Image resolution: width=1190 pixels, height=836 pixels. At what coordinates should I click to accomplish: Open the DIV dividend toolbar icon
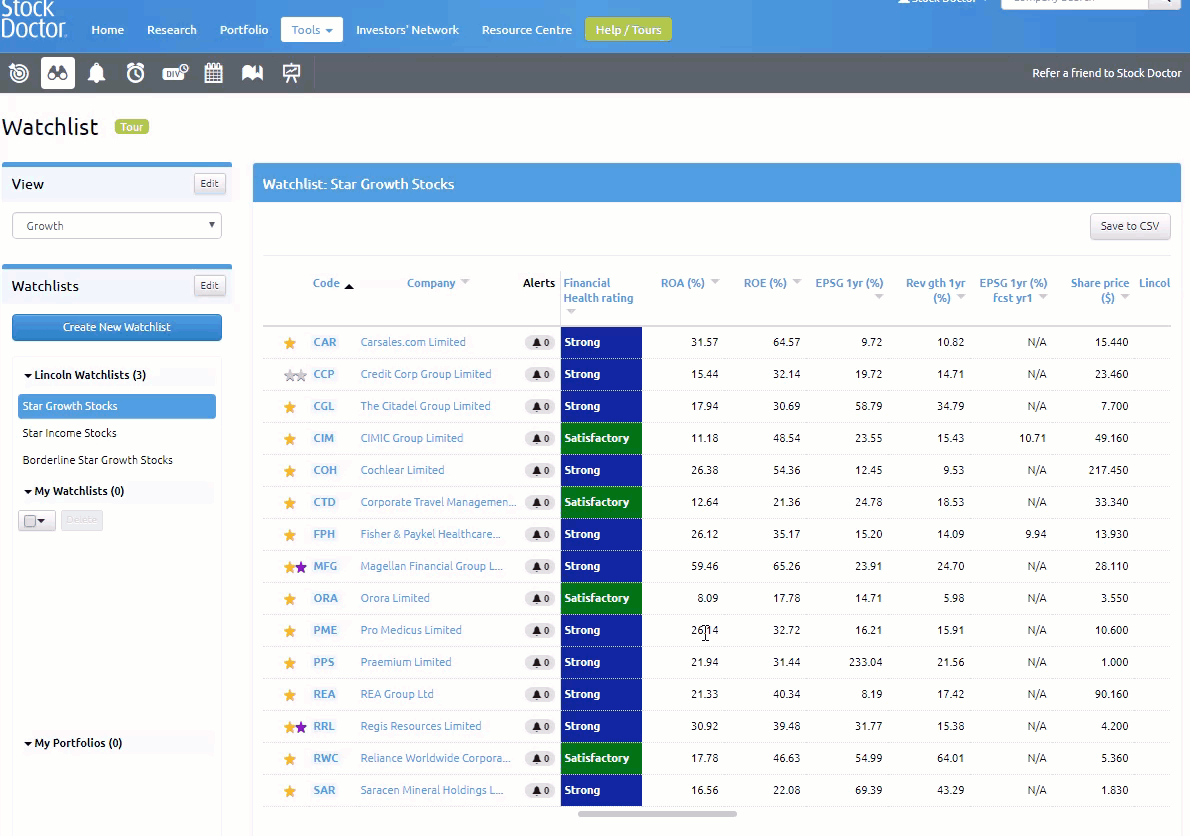coord(175,73)
